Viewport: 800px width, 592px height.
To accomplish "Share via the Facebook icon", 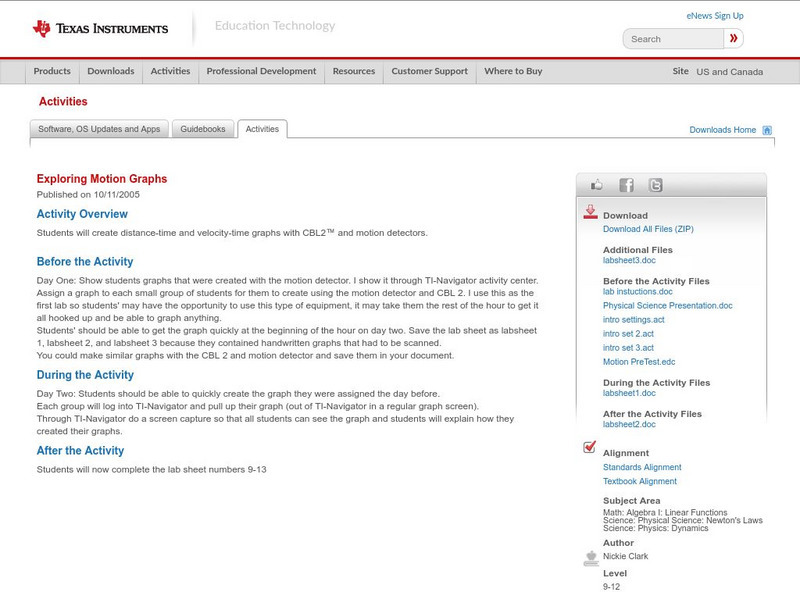I will [626, 185].
